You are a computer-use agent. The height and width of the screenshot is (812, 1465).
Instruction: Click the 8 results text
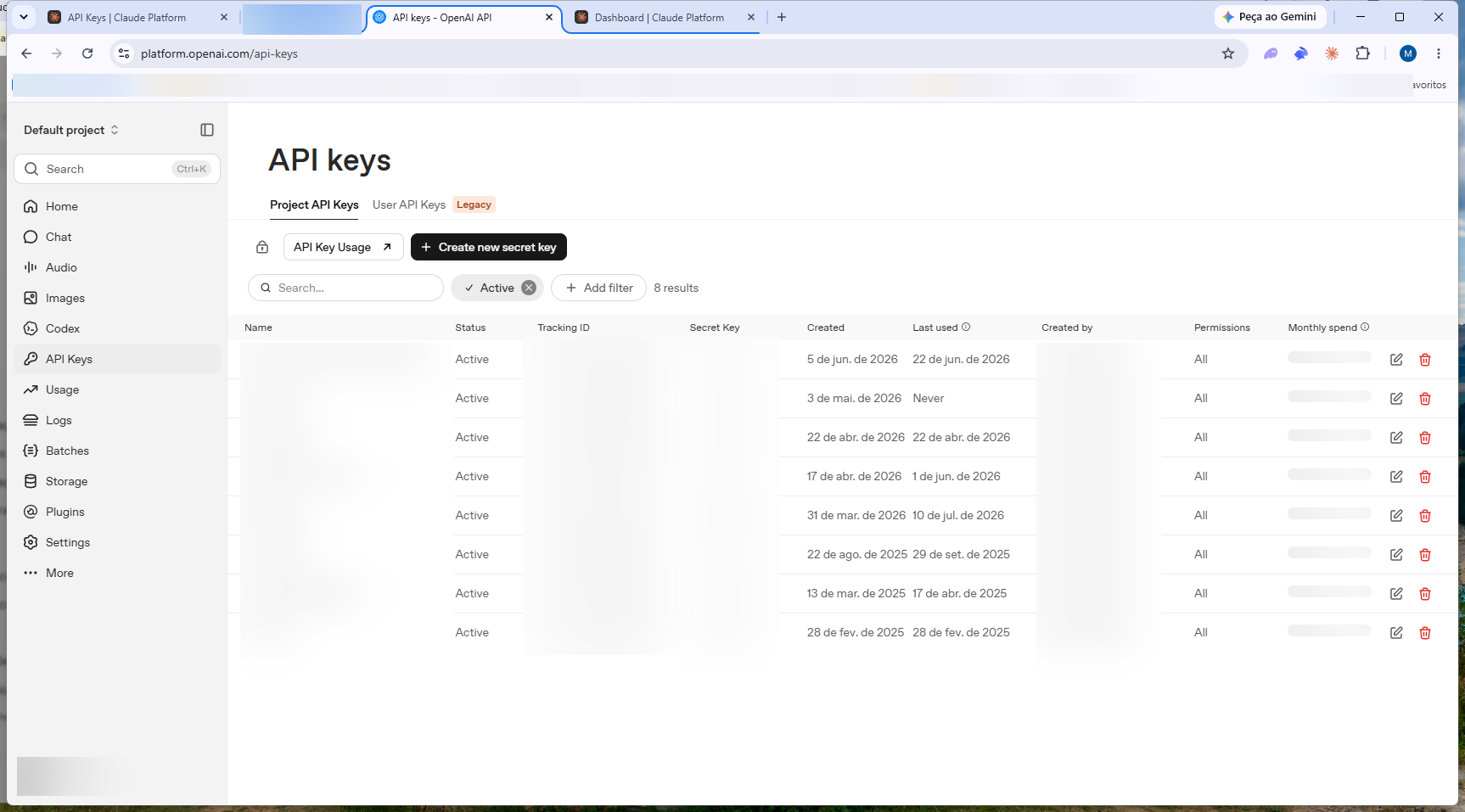coord(676,288)
